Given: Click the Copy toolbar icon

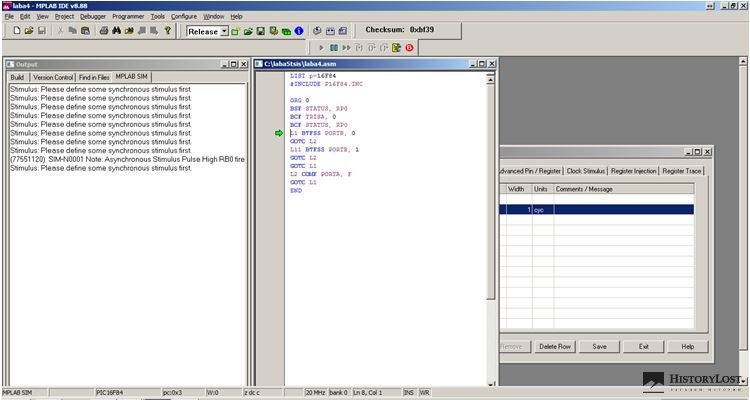Looking at the screenshot, I should tap(73, 31).
